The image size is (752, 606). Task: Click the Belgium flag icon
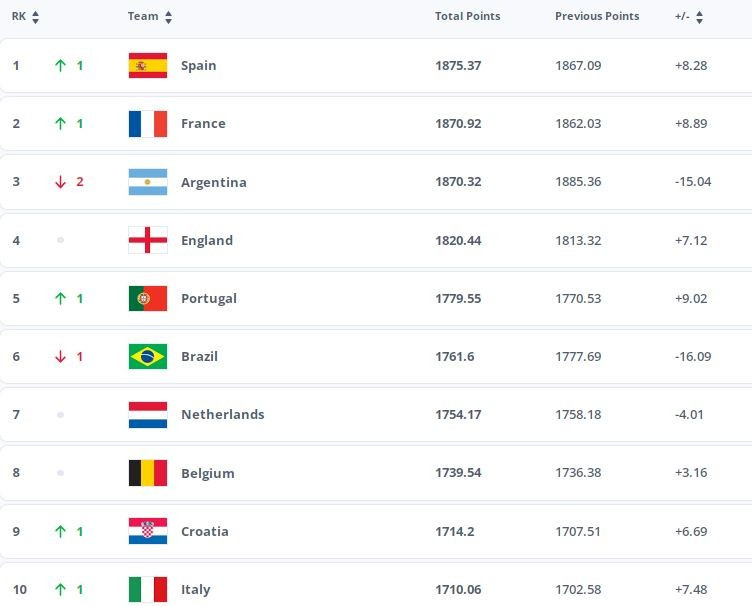click(148, 473)
